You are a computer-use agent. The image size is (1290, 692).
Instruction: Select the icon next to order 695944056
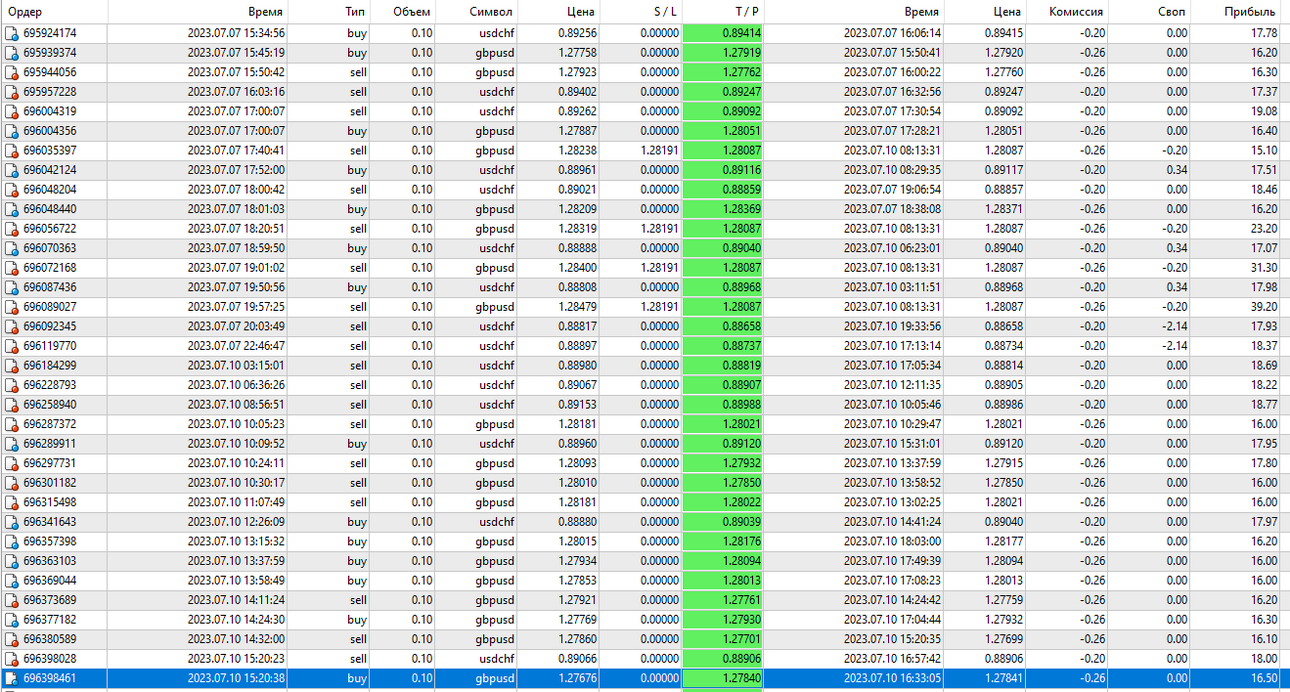tap(12, 72)
